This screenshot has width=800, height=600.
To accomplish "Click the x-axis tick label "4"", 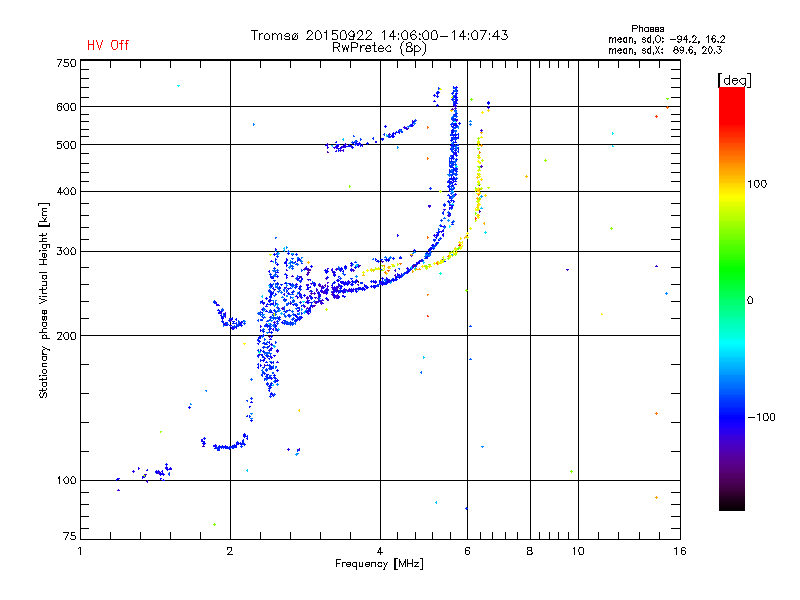I will [x=380, y=551].
